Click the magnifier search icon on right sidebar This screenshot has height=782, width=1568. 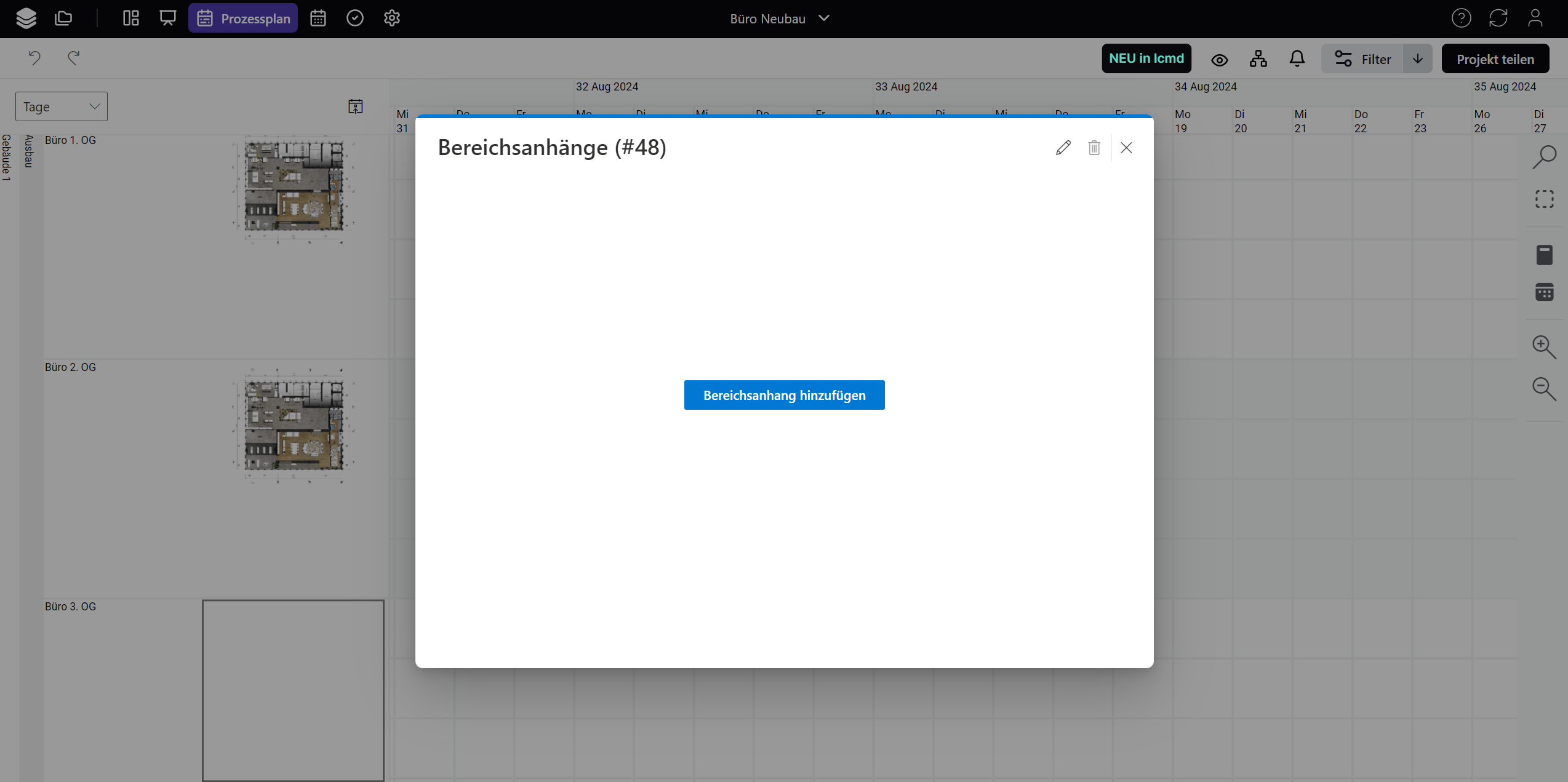click(1543, 157)
